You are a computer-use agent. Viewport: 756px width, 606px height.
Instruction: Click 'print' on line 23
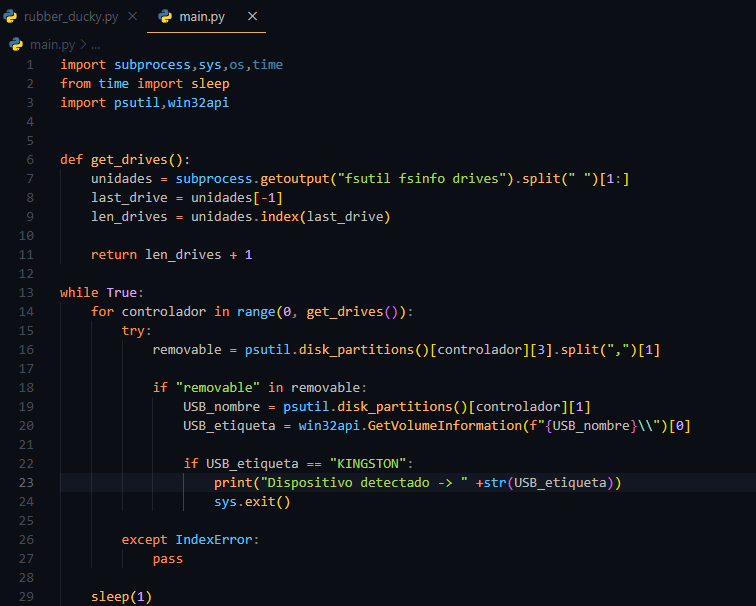[233, 483]
